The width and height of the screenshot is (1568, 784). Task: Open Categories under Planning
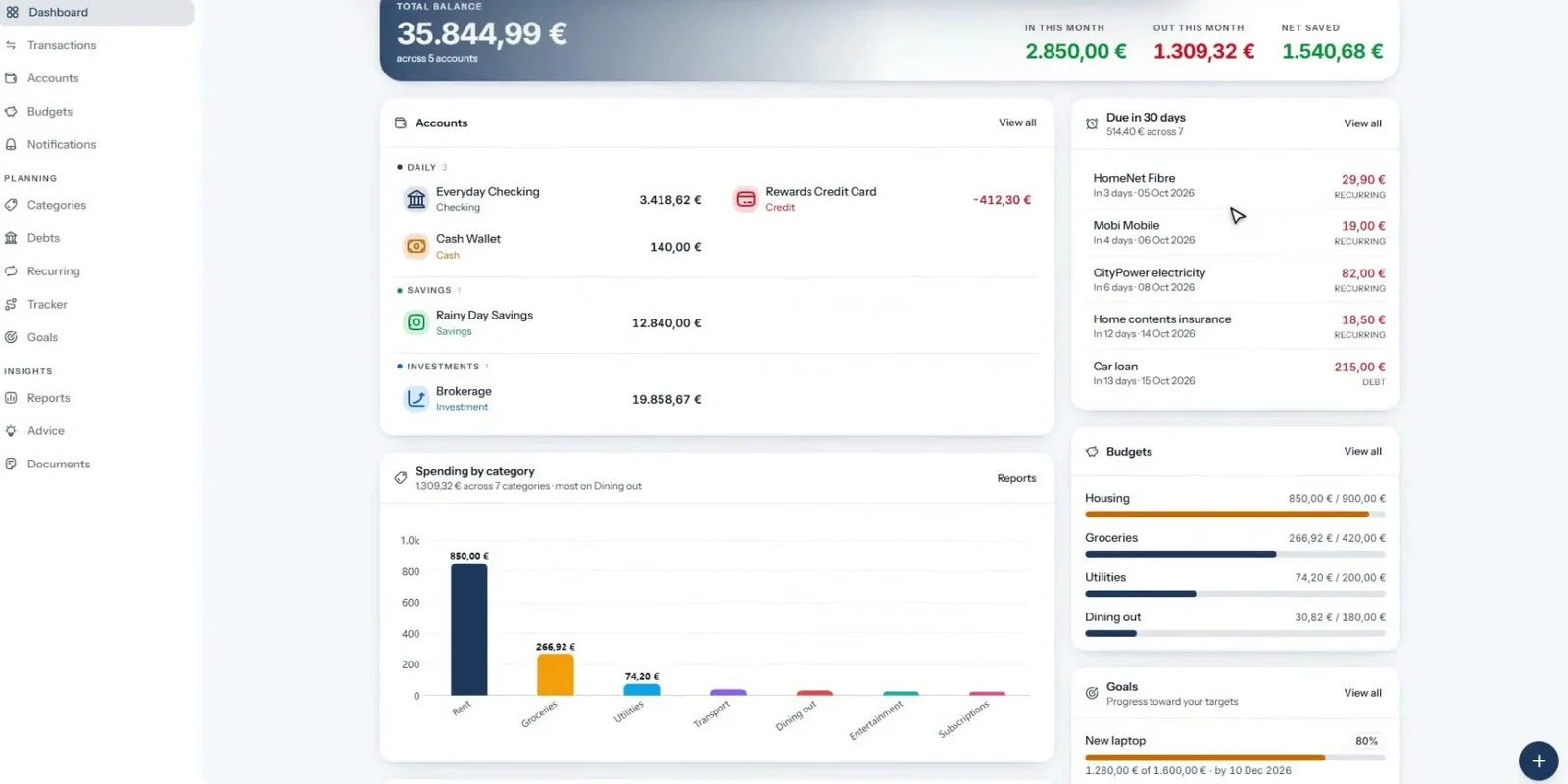coord(57,205)
